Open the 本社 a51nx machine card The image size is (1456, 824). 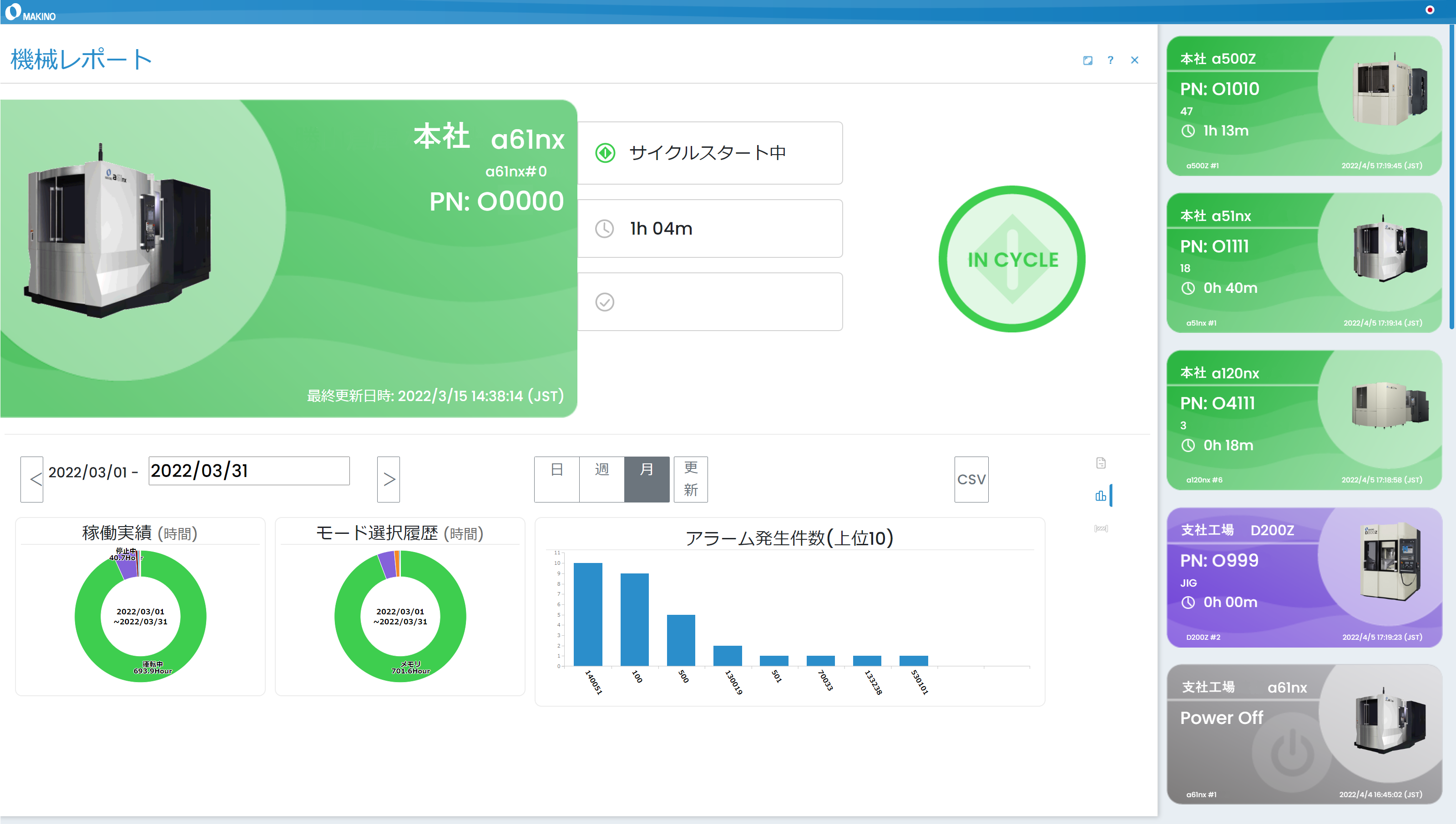(1304, 263)
